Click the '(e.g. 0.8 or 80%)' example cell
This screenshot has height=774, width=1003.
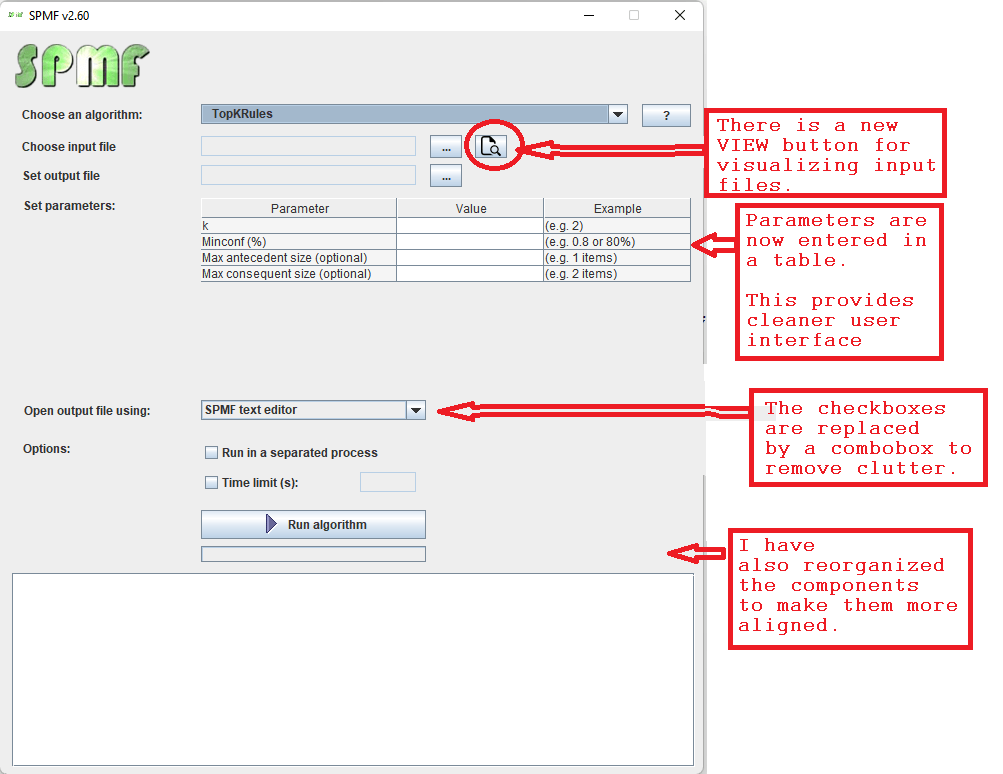(x=617, y=242)
